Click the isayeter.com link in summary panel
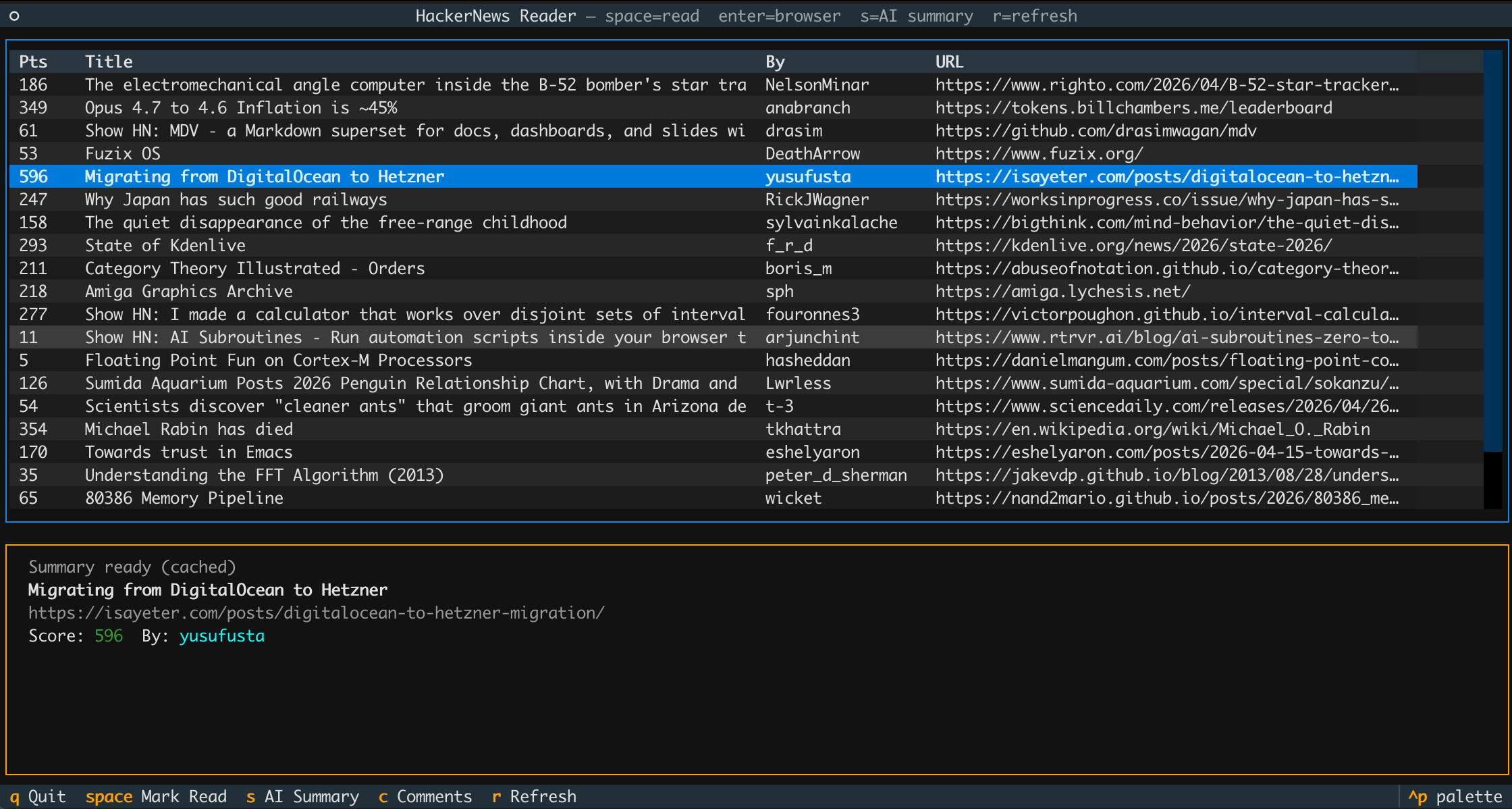This screenshot has height=809, width=1512. coord(316,613)
